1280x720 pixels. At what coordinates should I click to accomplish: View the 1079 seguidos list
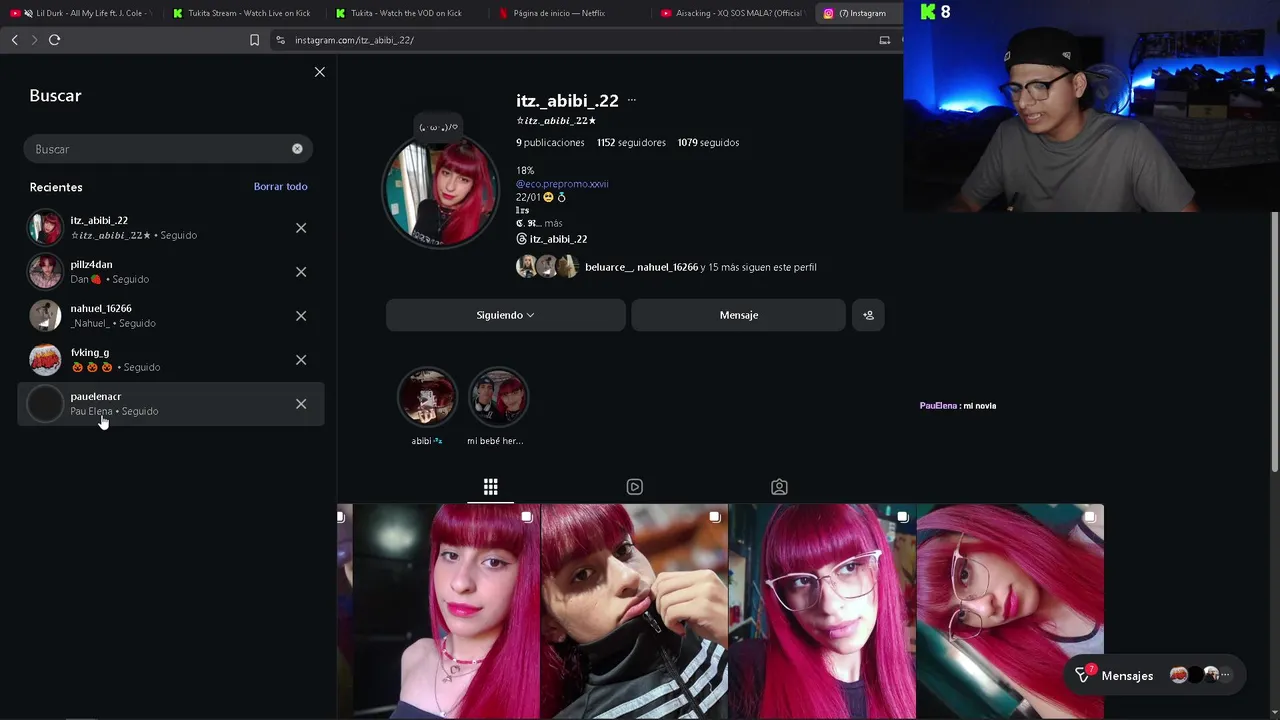pos(708,143)
